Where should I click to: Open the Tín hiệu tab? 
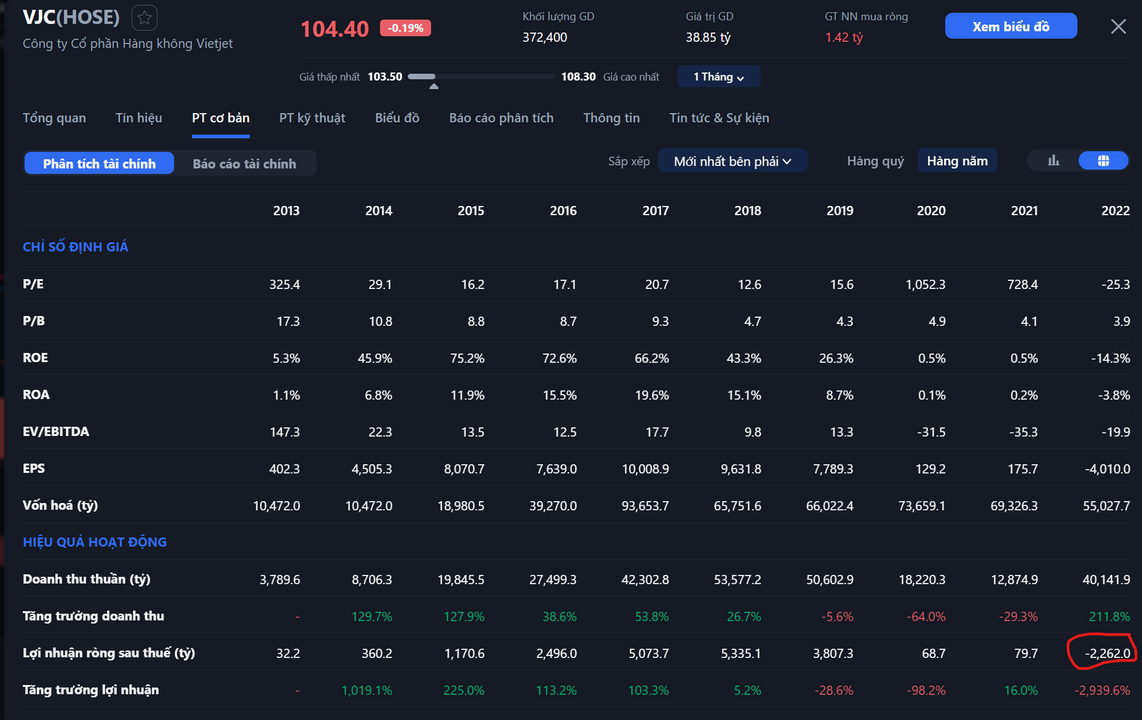tap(138, 118)
